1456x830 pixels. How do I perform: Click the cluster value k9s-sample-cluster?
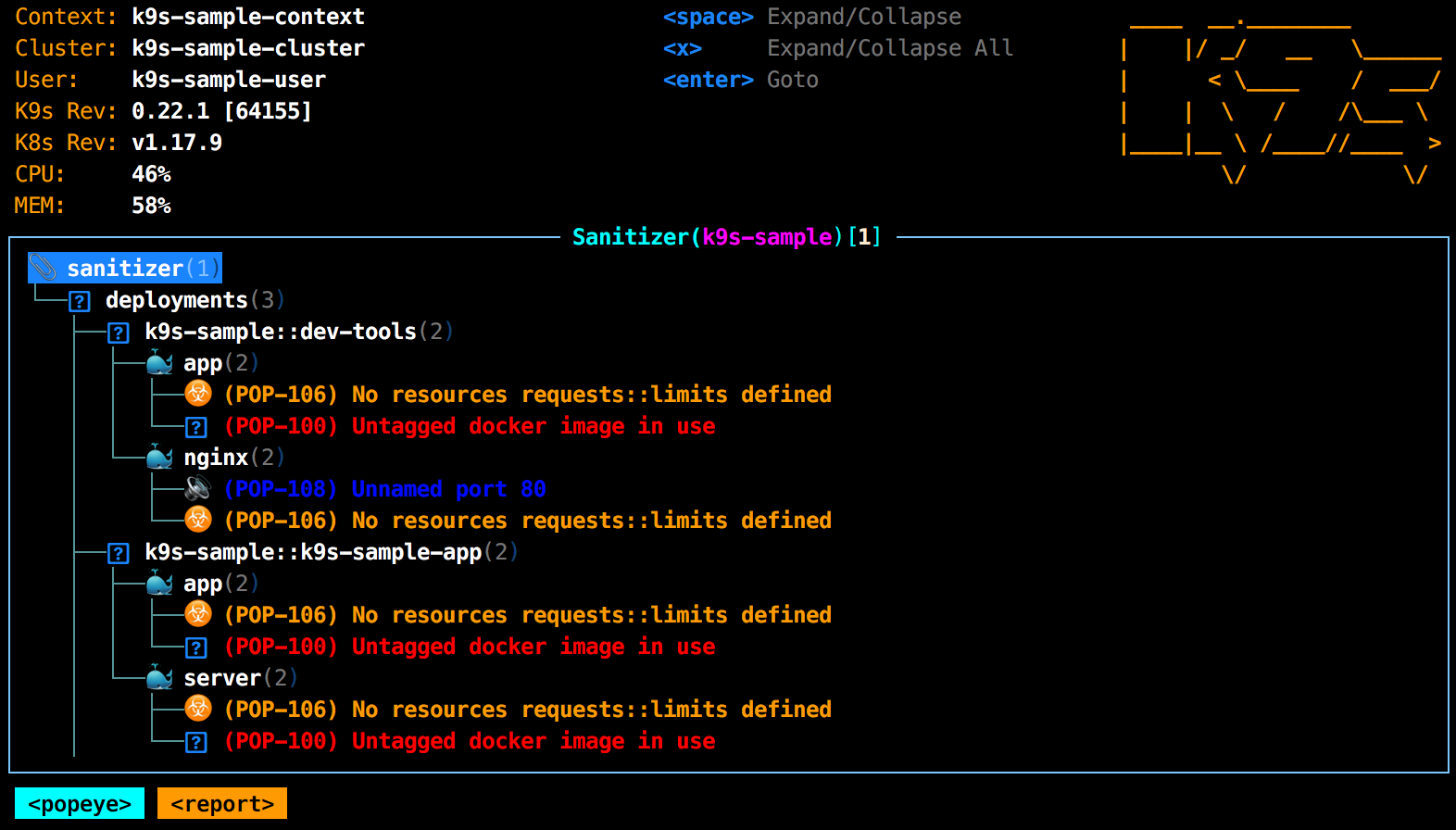coord(248,48)
